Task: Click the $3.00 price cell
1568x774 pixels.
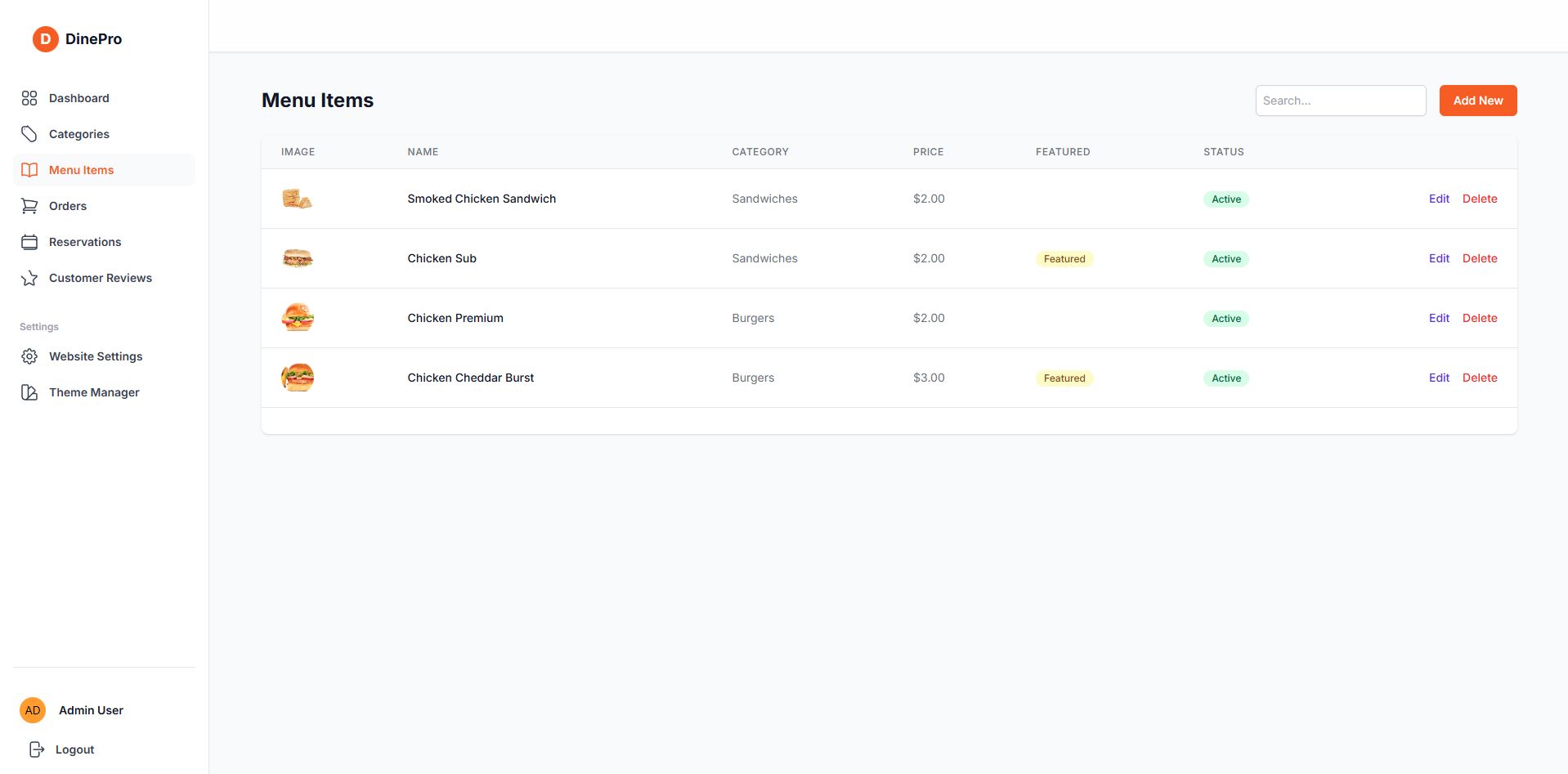Action: point(929,378)
